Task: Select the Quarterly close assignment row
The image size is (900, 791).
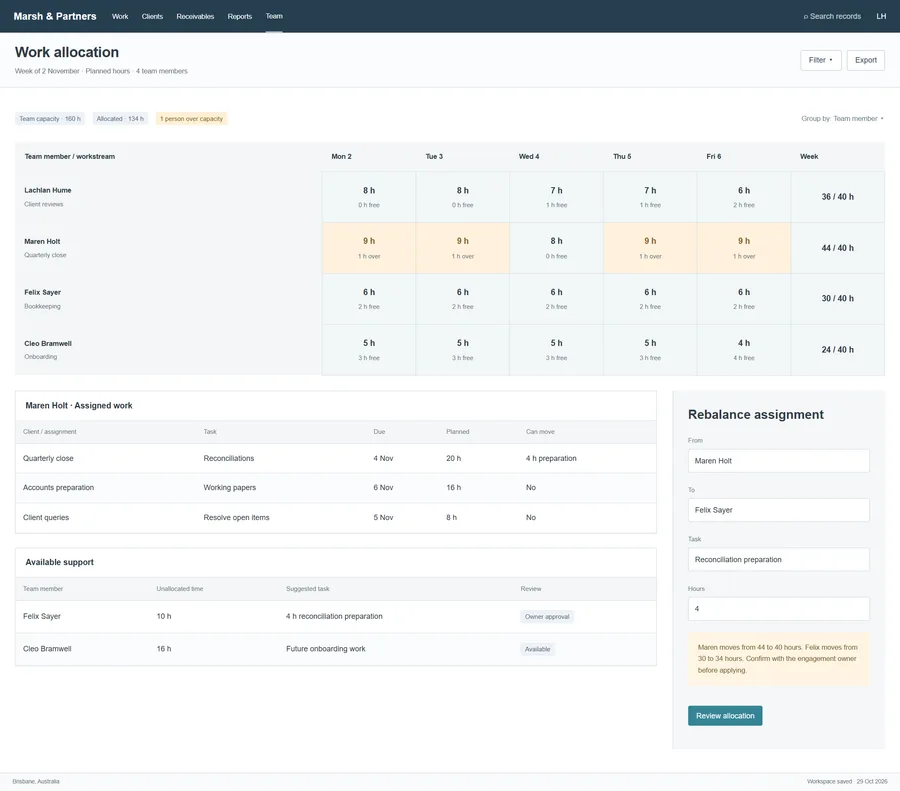Action: (336, 458)
